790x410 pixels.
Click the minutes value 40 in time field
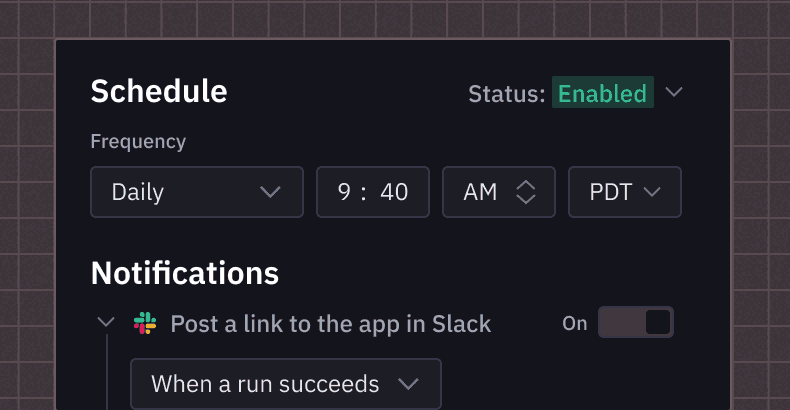[x=394, y=192]
